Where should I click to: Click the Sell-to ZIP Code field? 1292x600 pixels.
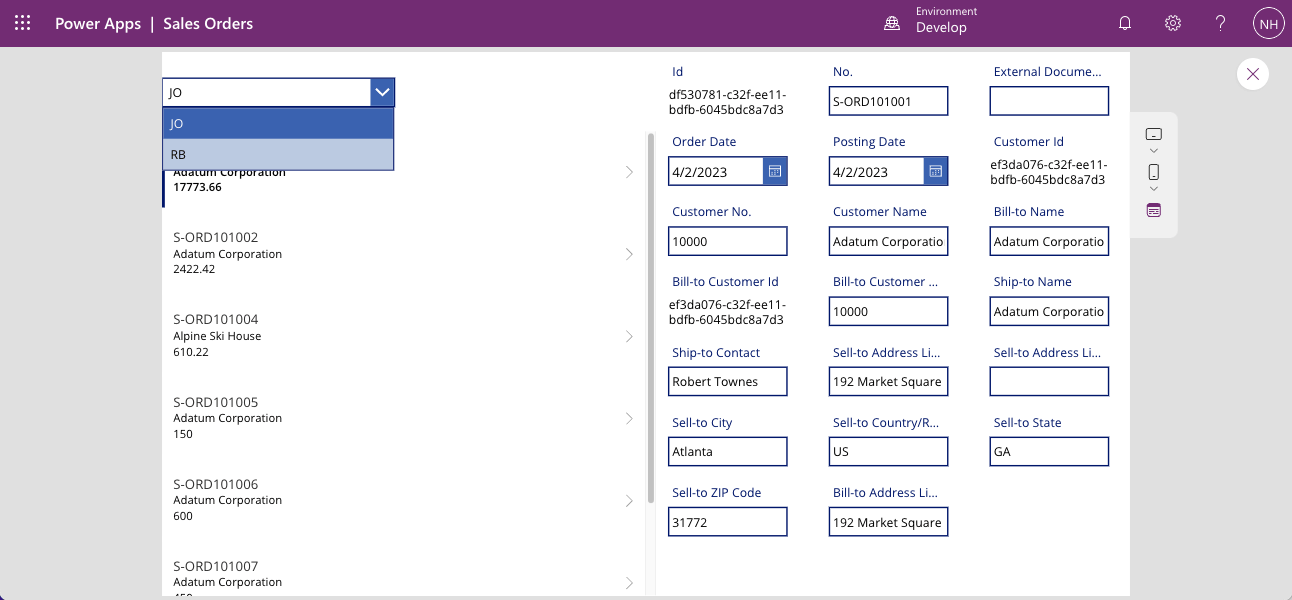pyautogui.click(x=728, y=522)
